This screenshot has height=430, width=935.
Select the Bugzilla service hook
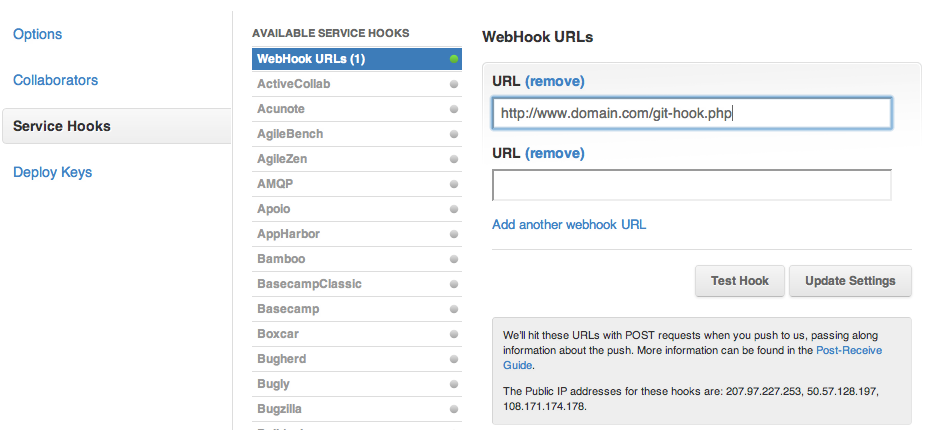(357, 409)
